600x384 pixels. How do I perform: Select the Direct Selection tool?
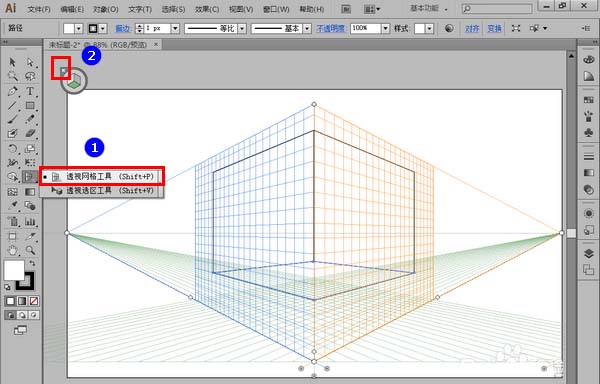tap(30, 62)
